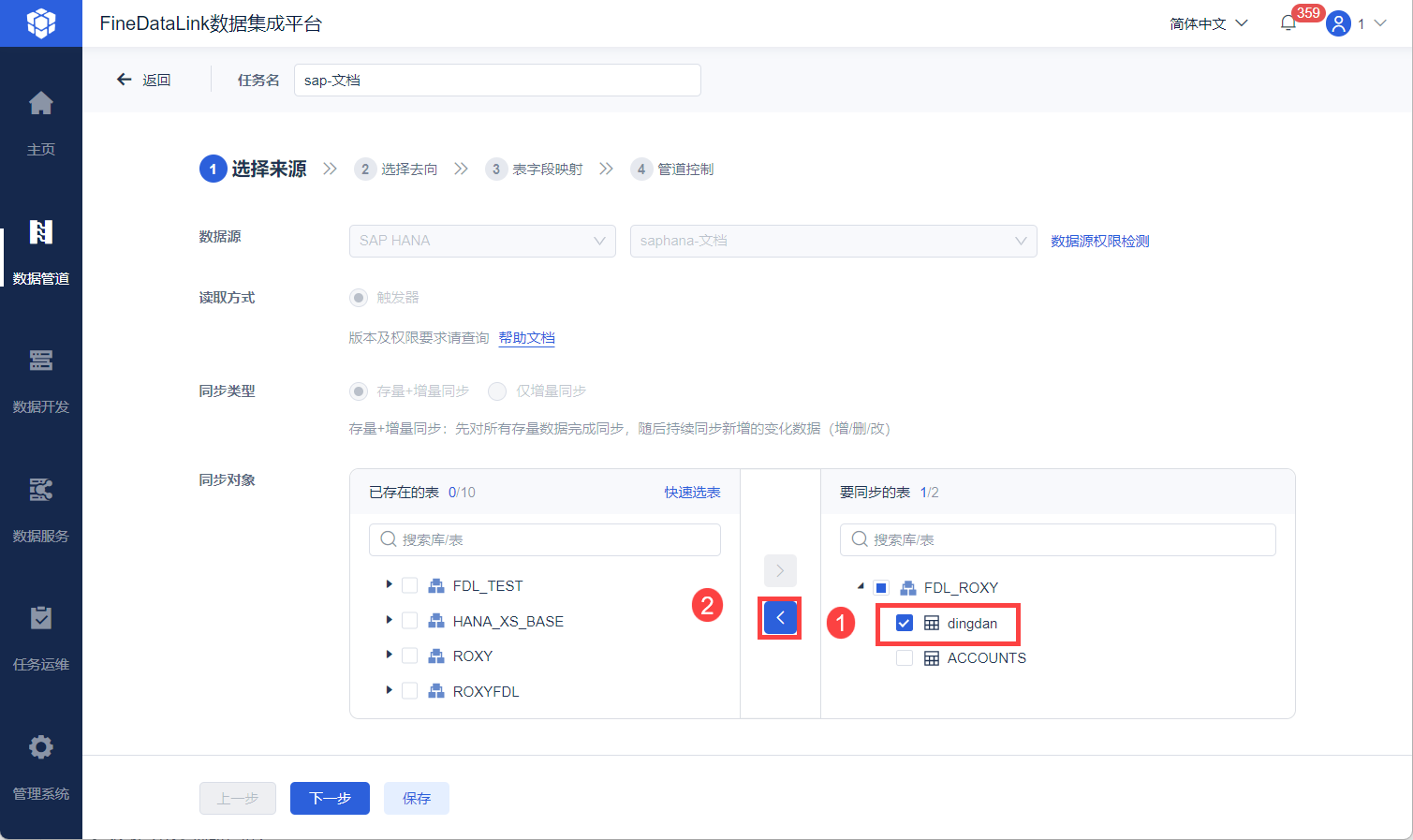The width and height of the screenshot is (1413, 840).
Task: Go to step 1 选择来源
Action: pos(253,169)
